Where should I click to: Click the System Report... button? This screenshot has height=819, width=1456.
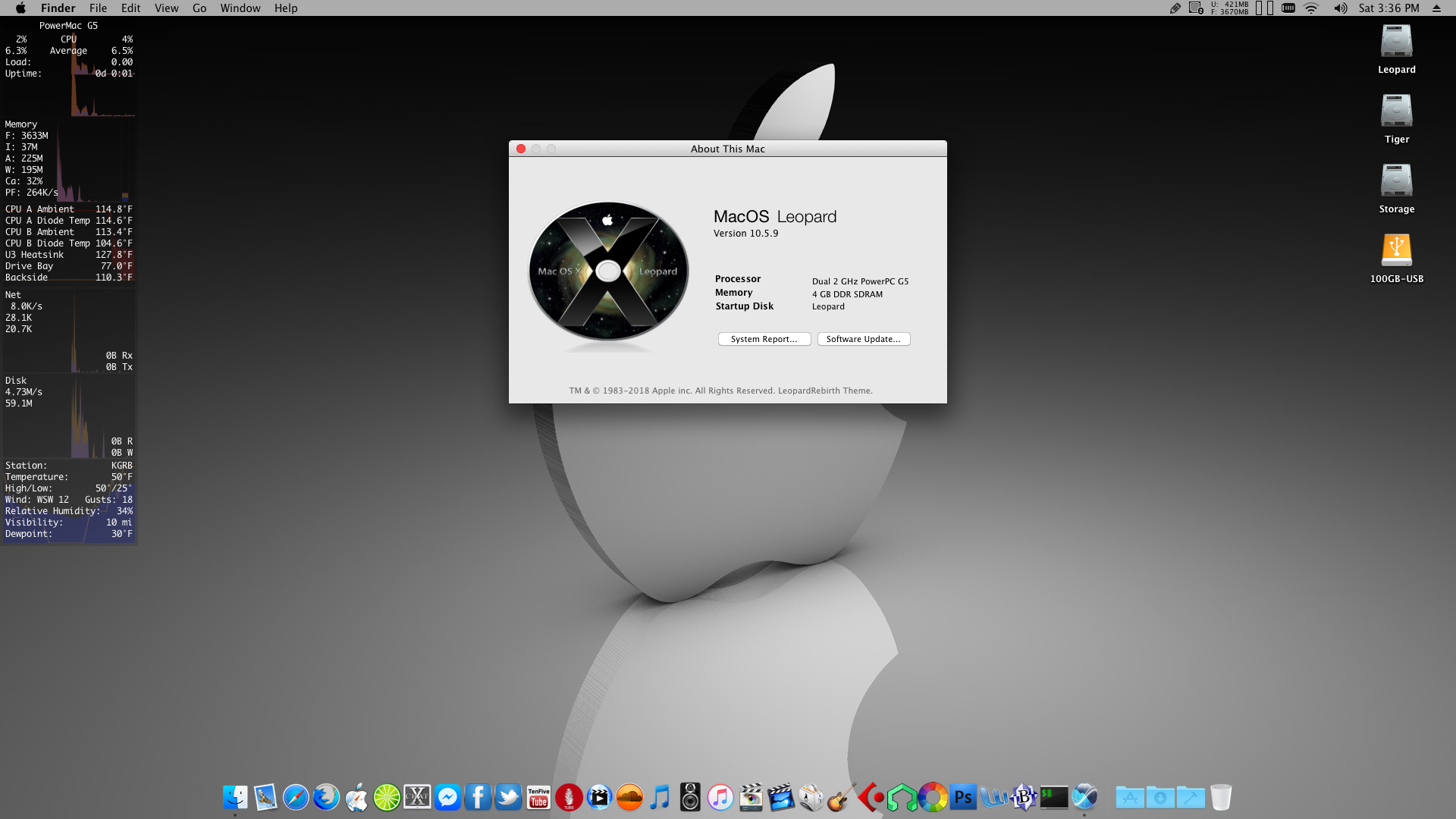pyautogui.click(x=764, y=339)
